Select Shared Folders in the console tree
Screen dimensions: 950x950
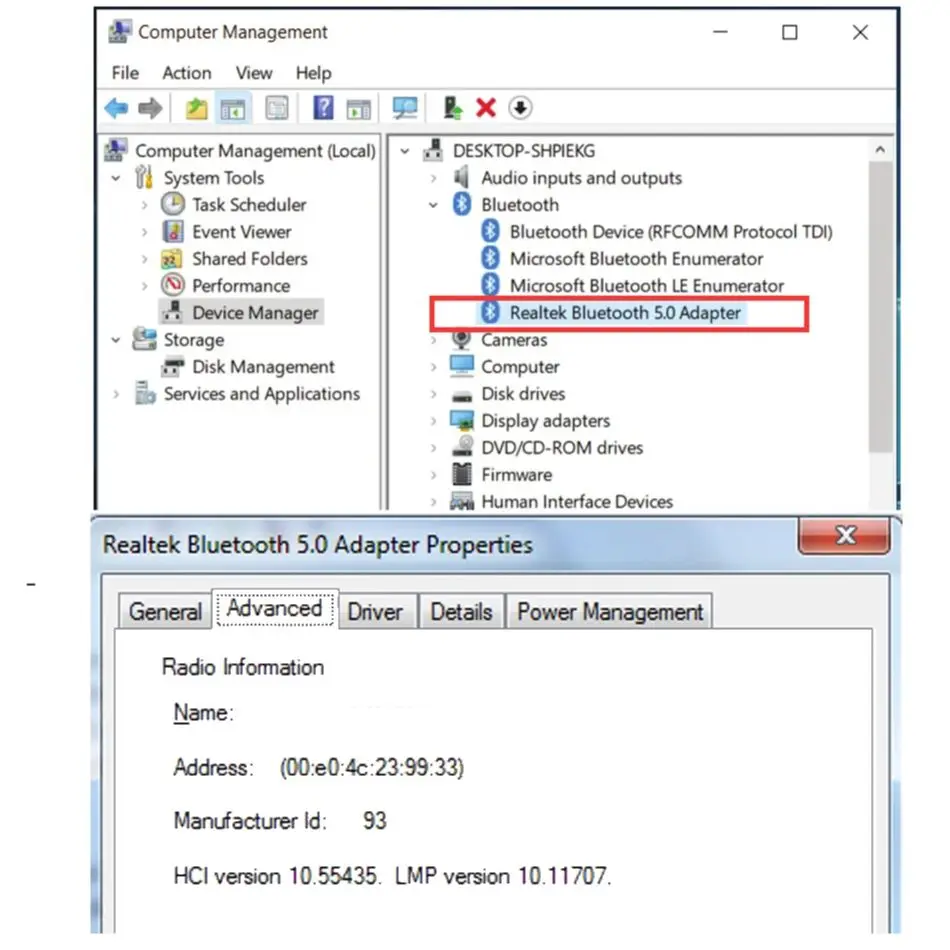pyautogui.click(x=250, y=259)
